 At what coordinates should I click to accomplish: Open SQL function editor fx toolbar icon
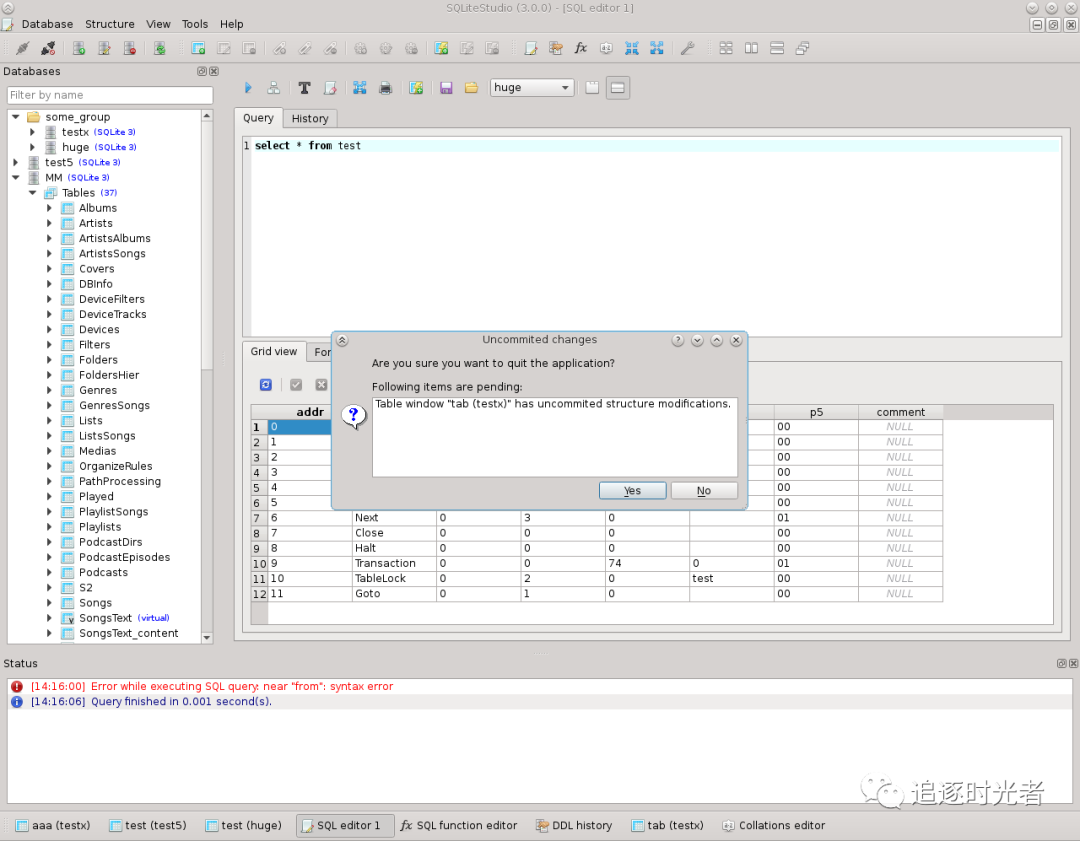[581, 48]
